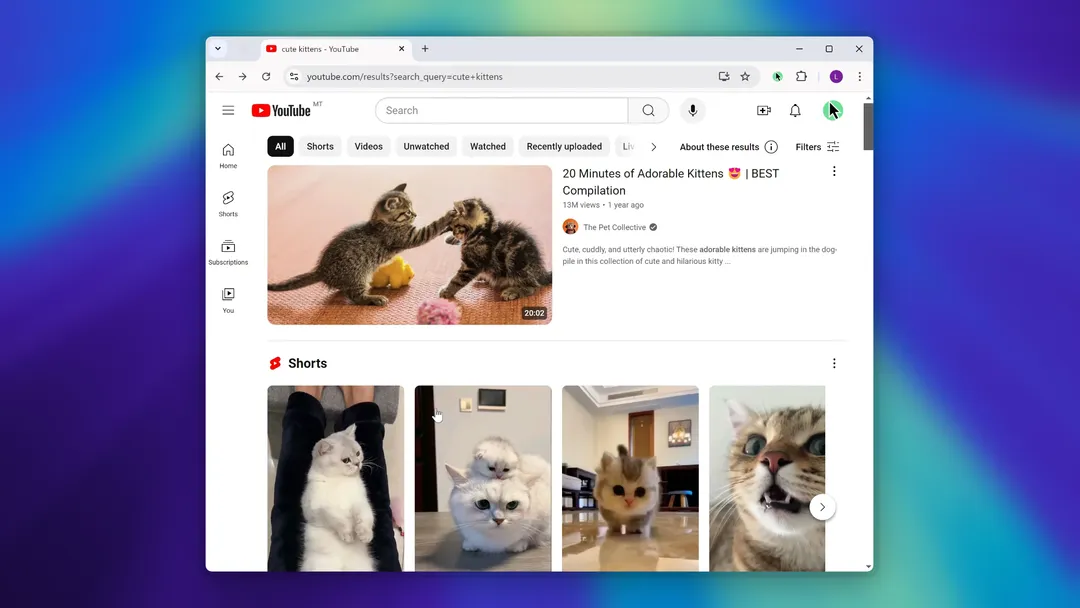
Task: Click the search magnifier button
Action: tap(648, 111)
